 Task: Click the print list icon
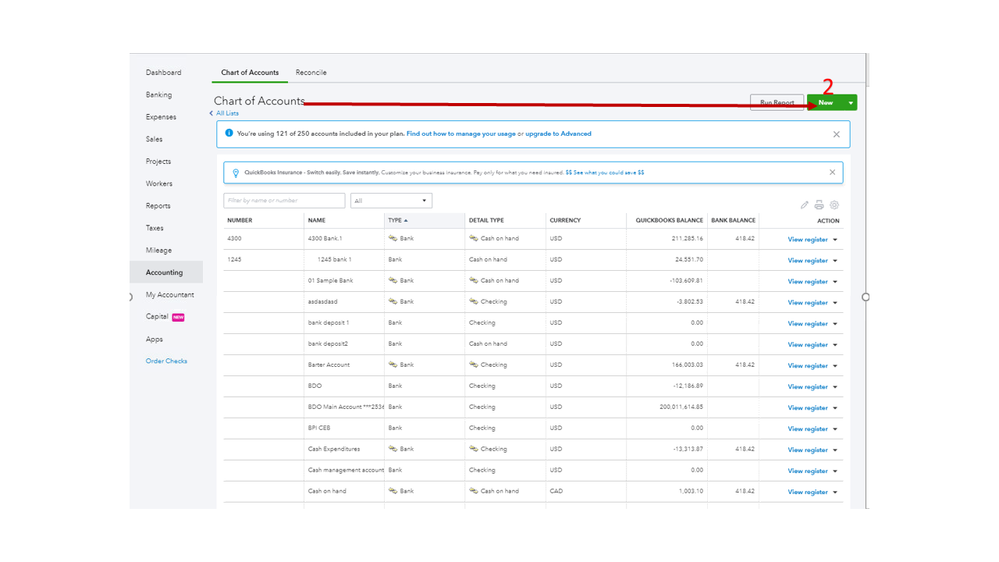[x=819, y=205]
